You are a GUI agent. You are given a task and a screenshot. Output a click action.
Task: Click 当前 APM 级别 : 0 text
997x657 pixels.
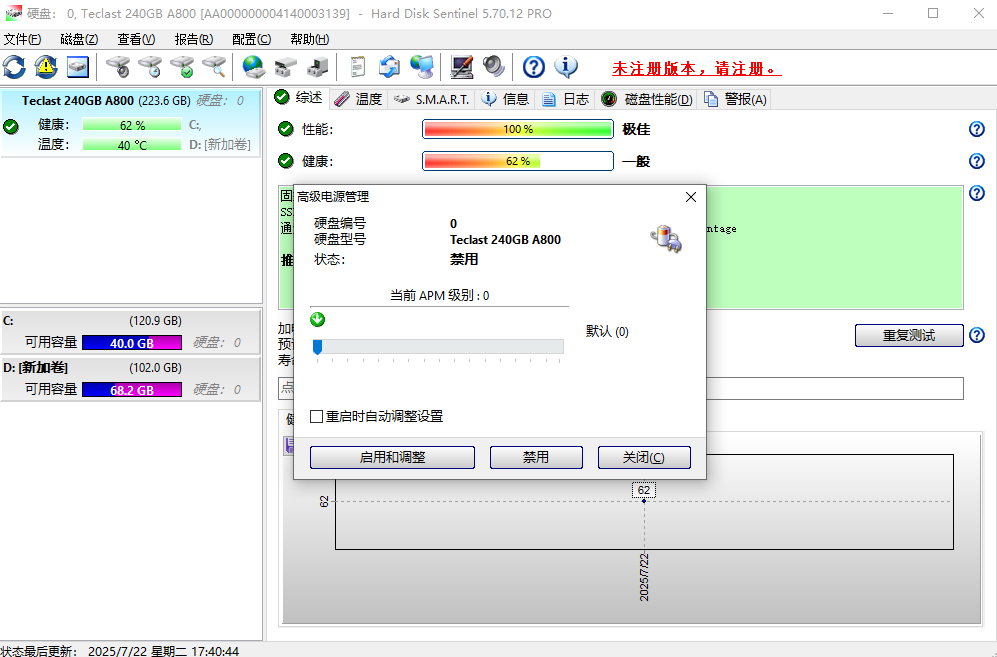pyautogui.click(x=439, y=295)
